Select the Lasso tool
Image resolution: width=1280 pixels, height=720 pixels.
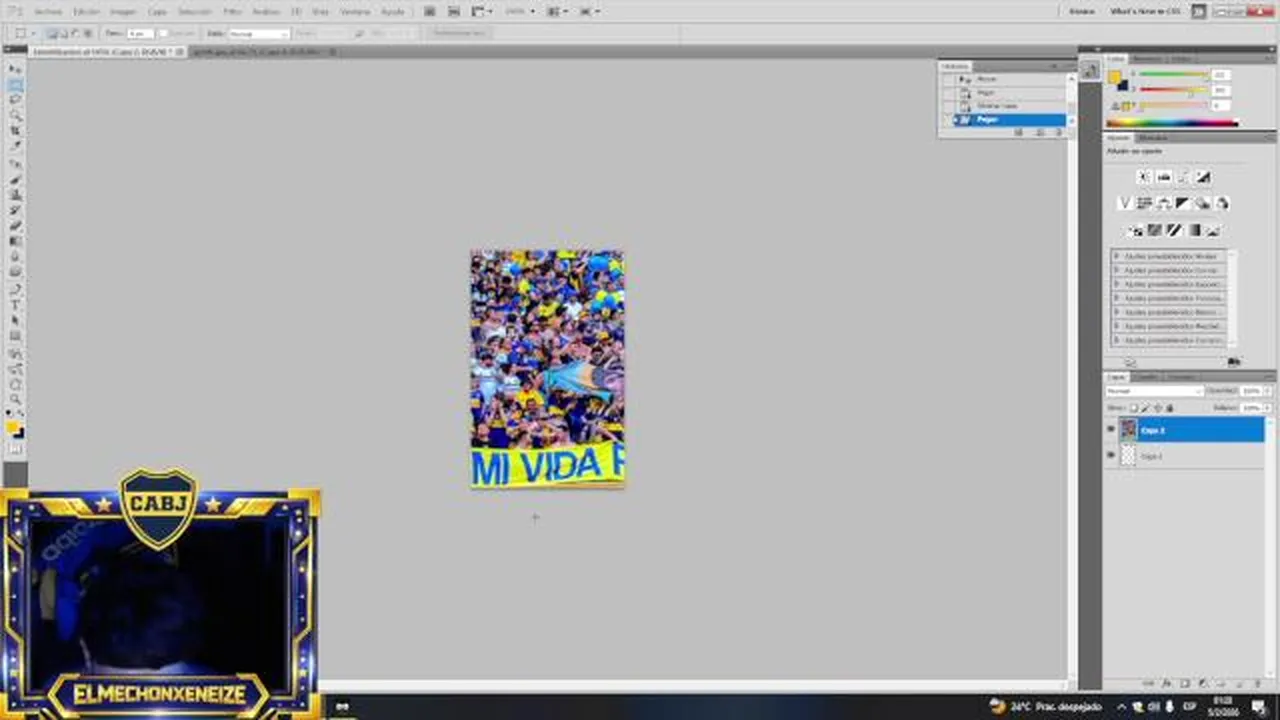(x=15, y=100)
